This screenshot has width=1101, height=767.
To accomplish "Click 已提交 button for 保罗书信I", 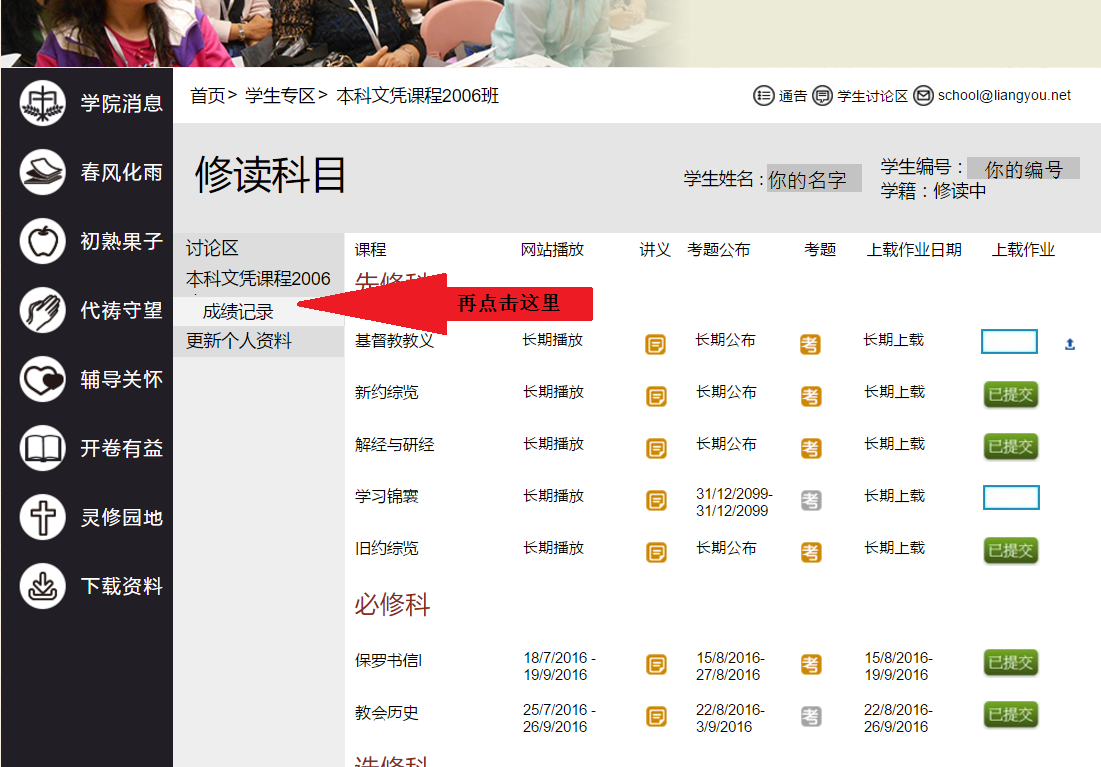I will pos(1010,662).
